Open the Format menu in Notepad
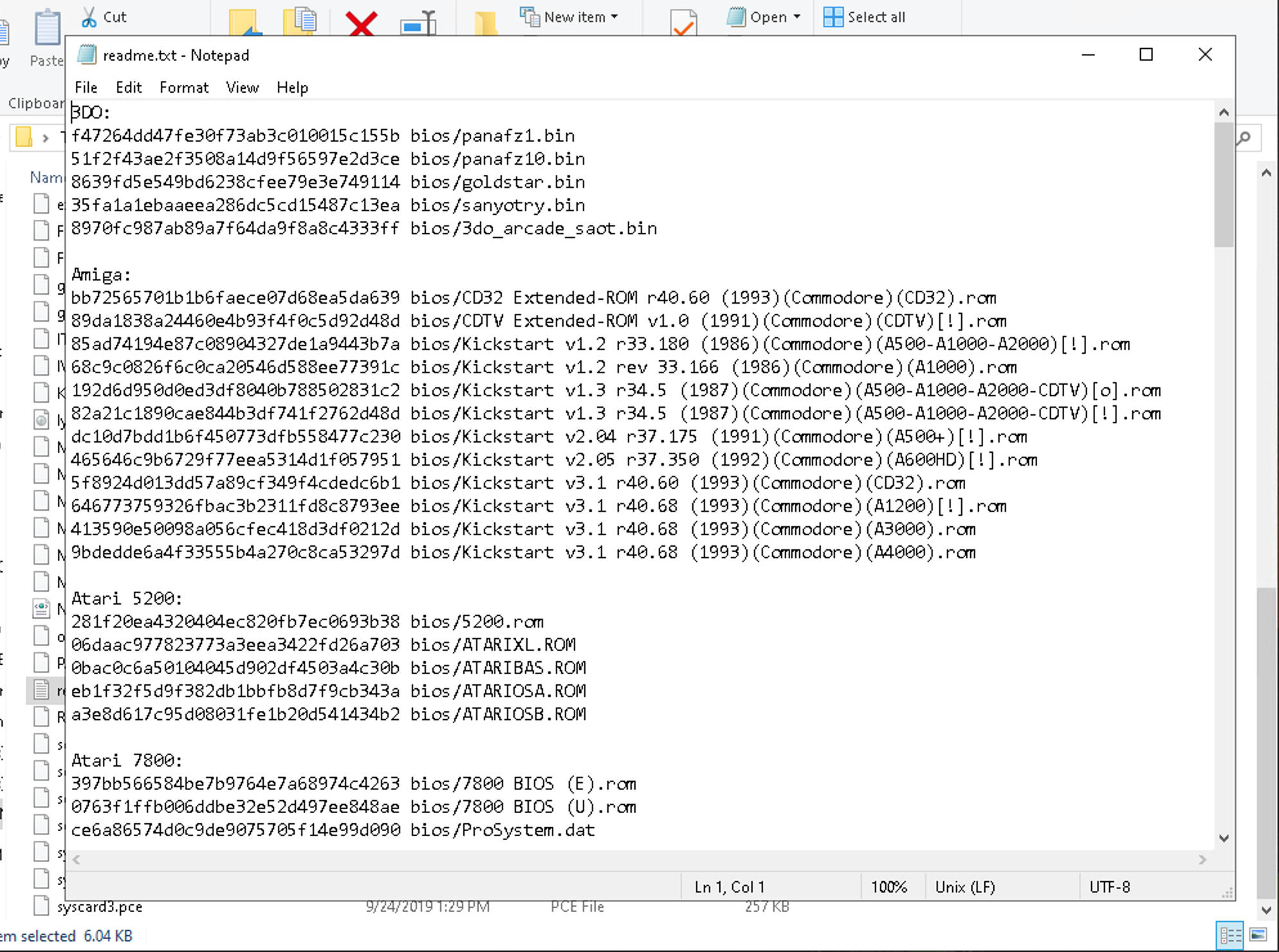1279x952 pixels. point(184,87)
